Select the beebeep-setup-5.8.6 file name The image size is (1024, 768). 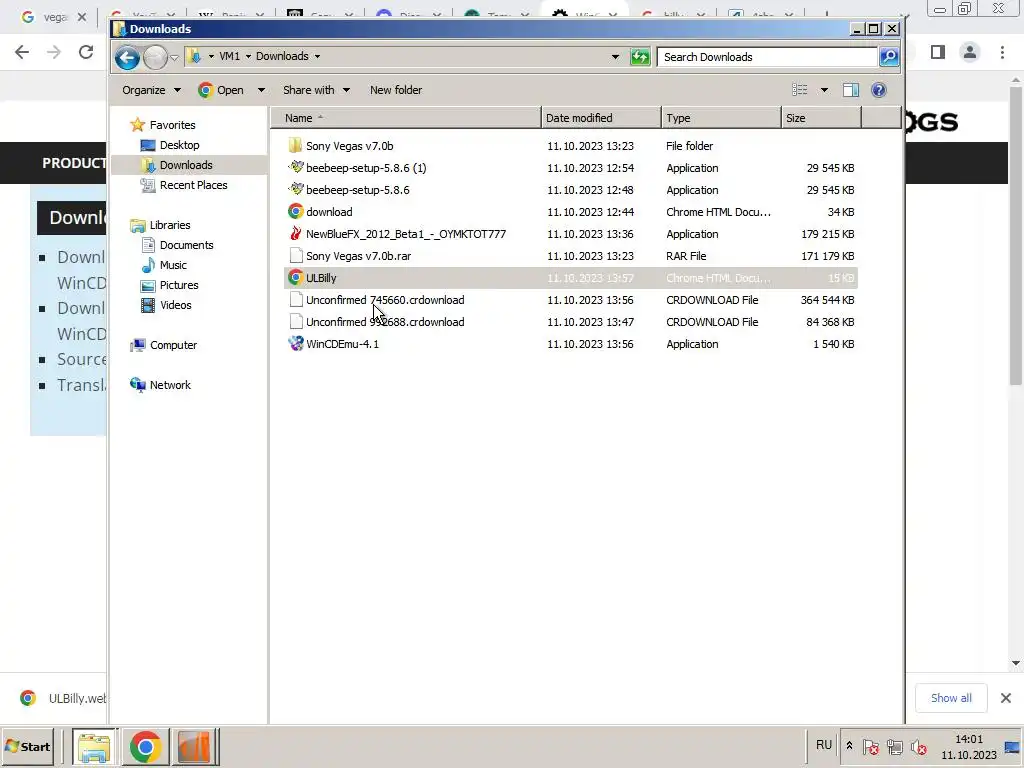coord(358,190)
